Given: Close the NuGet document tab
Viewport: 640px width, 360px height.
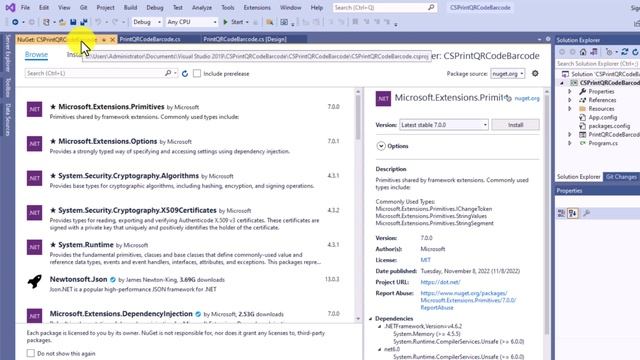Looking at the screenshot, I should pyautogui.click(x=113, y=40).
